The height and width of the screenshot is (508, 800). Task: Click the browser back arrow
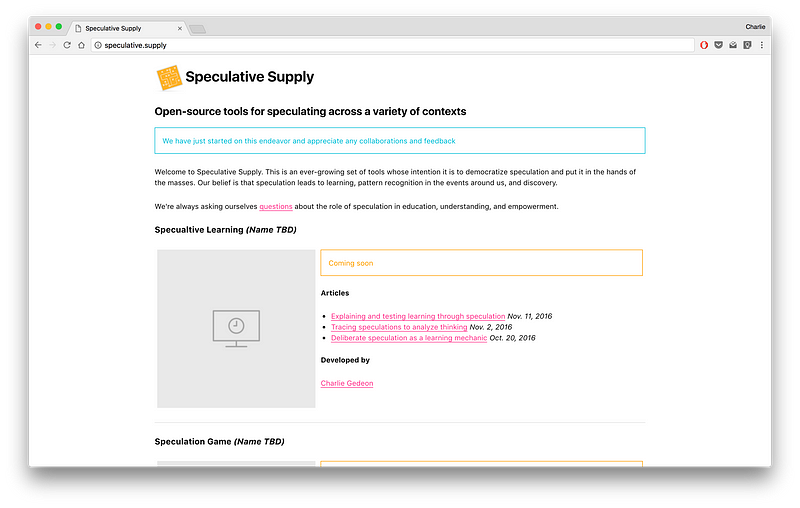coord(38,45)
